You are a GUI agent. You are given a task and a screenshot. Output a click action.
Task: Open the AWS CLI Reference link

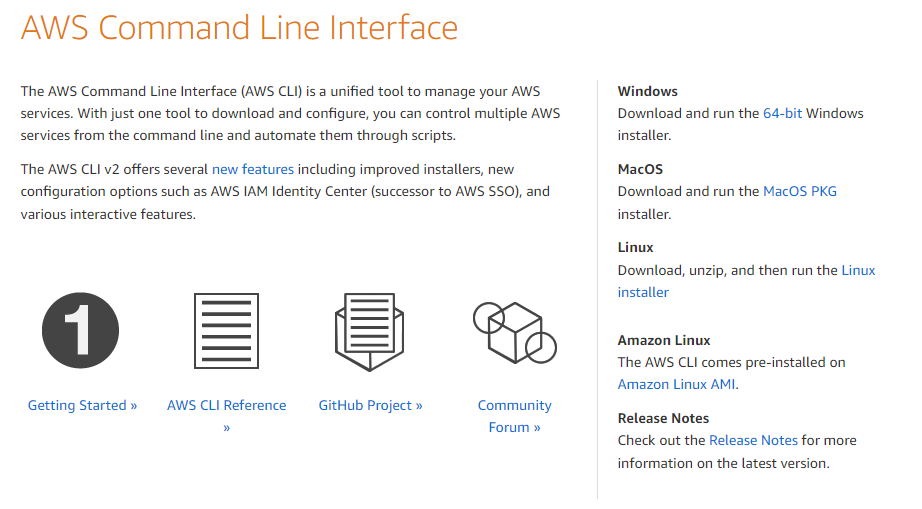(x=226, y=405)
